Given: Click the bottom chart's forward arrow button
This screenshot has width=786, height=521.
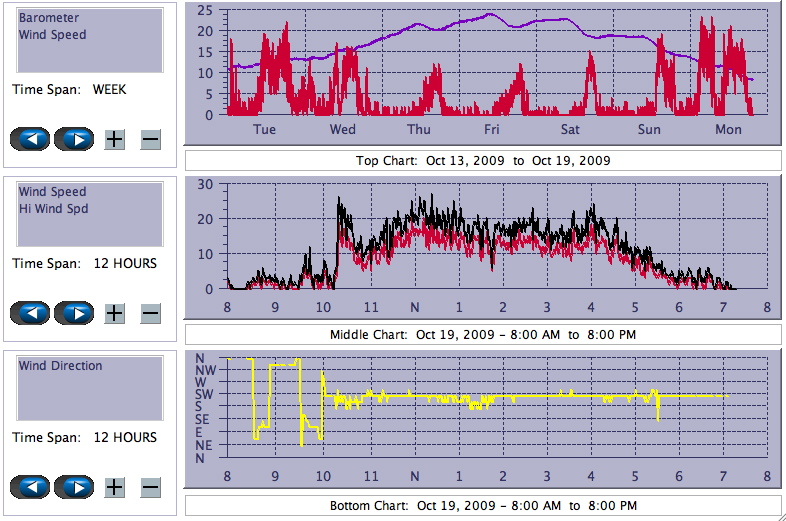Looking at the screenshot, I should 74,487.
